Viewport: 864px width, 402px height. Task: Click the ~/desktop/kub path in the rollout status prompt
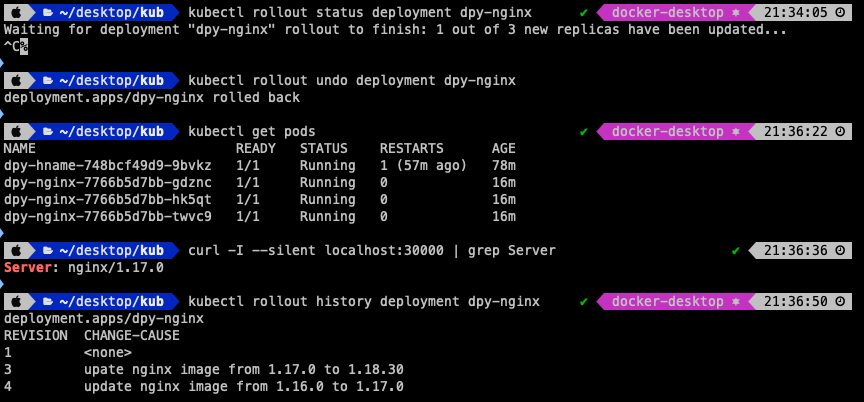coord(111,12)
